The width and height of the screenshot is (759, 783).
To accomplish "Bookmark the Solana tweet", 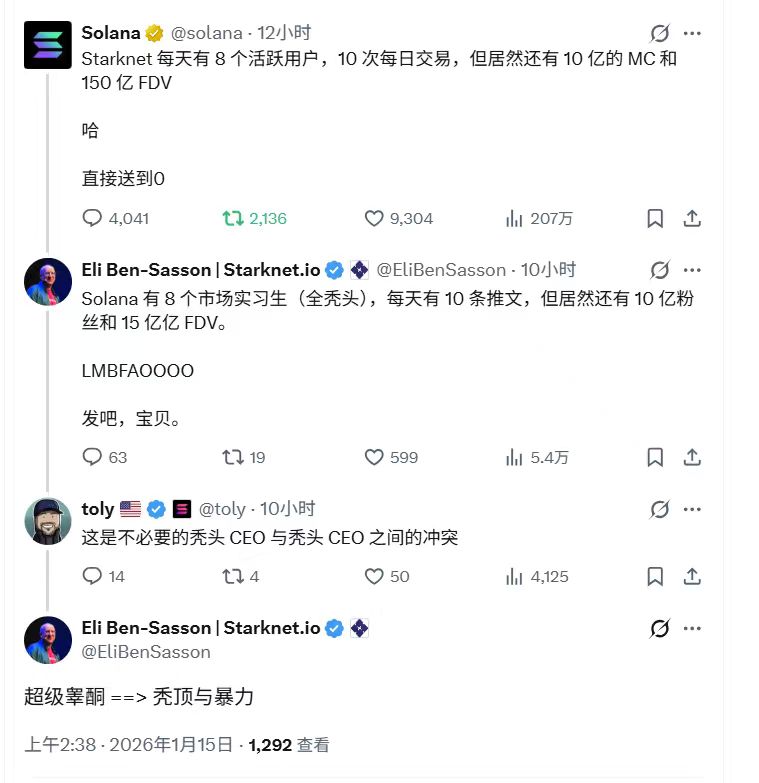I will pos(655,218).
